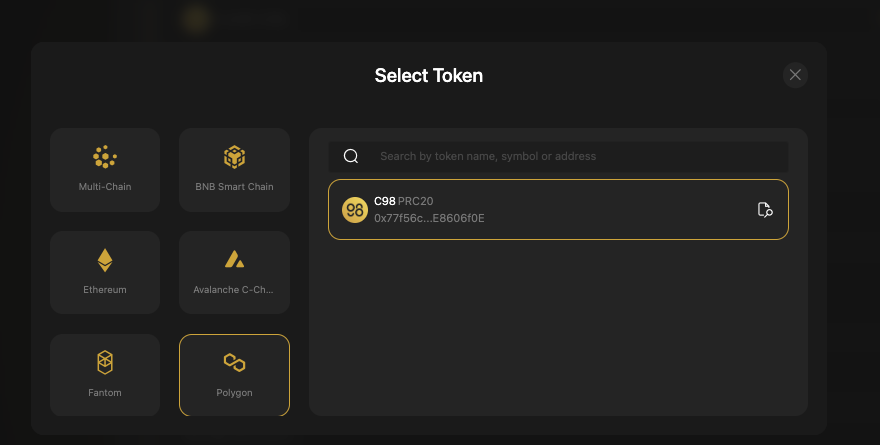Image resolution: width=880 pixels, height=445 pixels.
Task: Focus the token name search field
Action: click(x=570, y=156)
